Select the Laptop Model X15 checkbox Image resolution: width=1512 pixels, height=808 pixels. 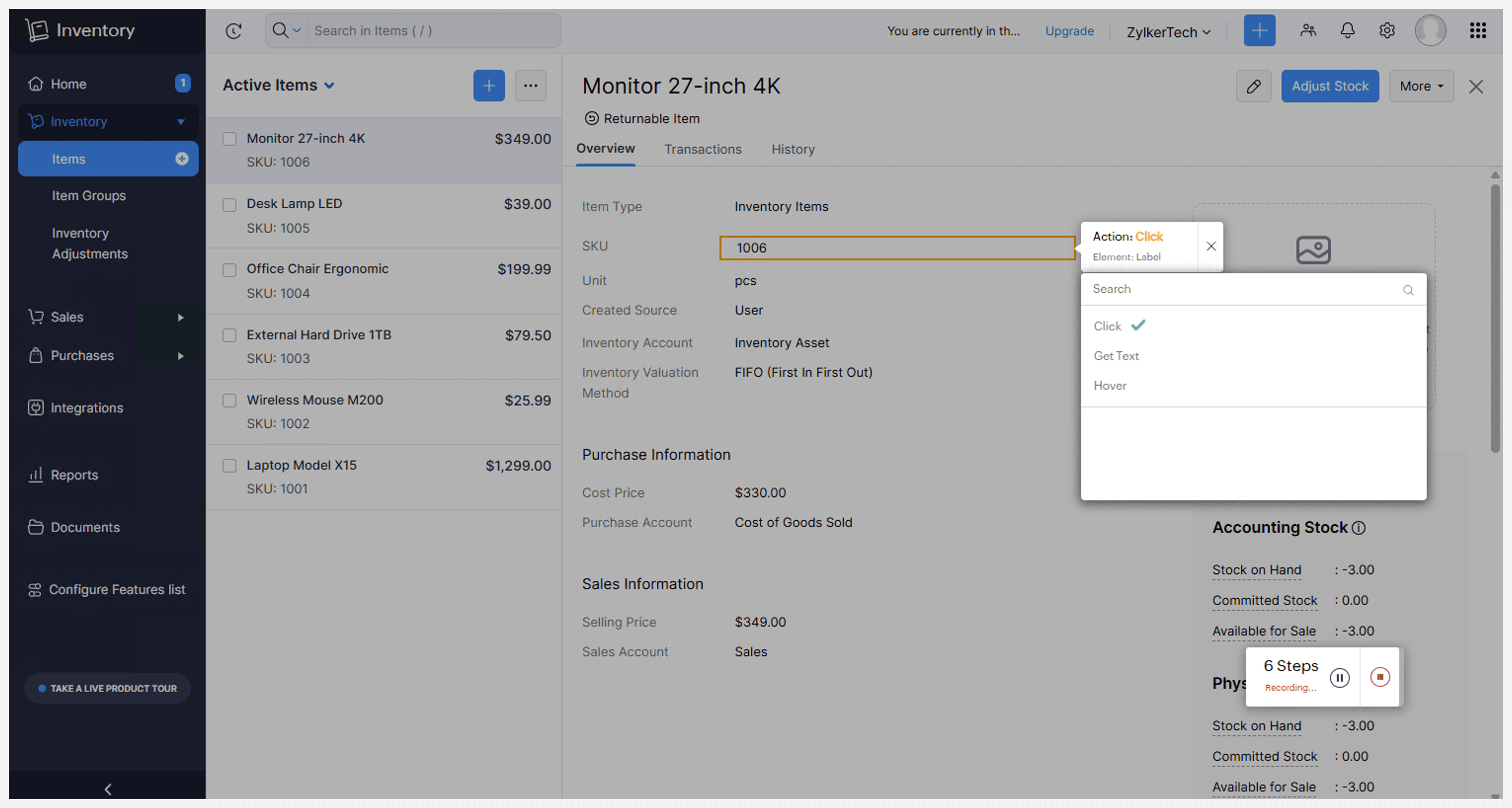(230, 466)
